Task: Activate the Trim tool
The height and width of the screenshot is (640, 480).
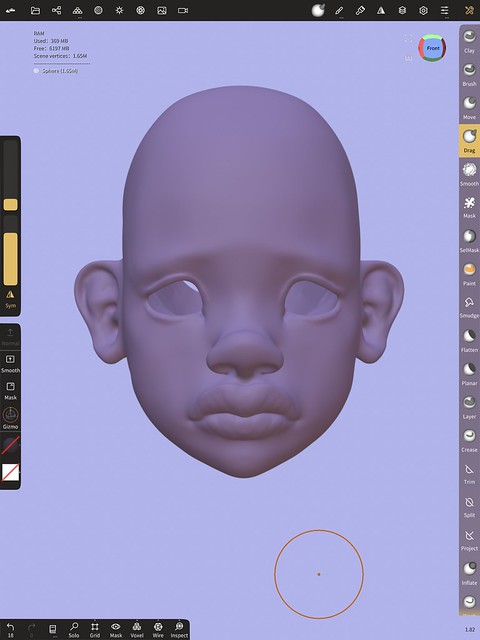Action: (x=469, y=473)
